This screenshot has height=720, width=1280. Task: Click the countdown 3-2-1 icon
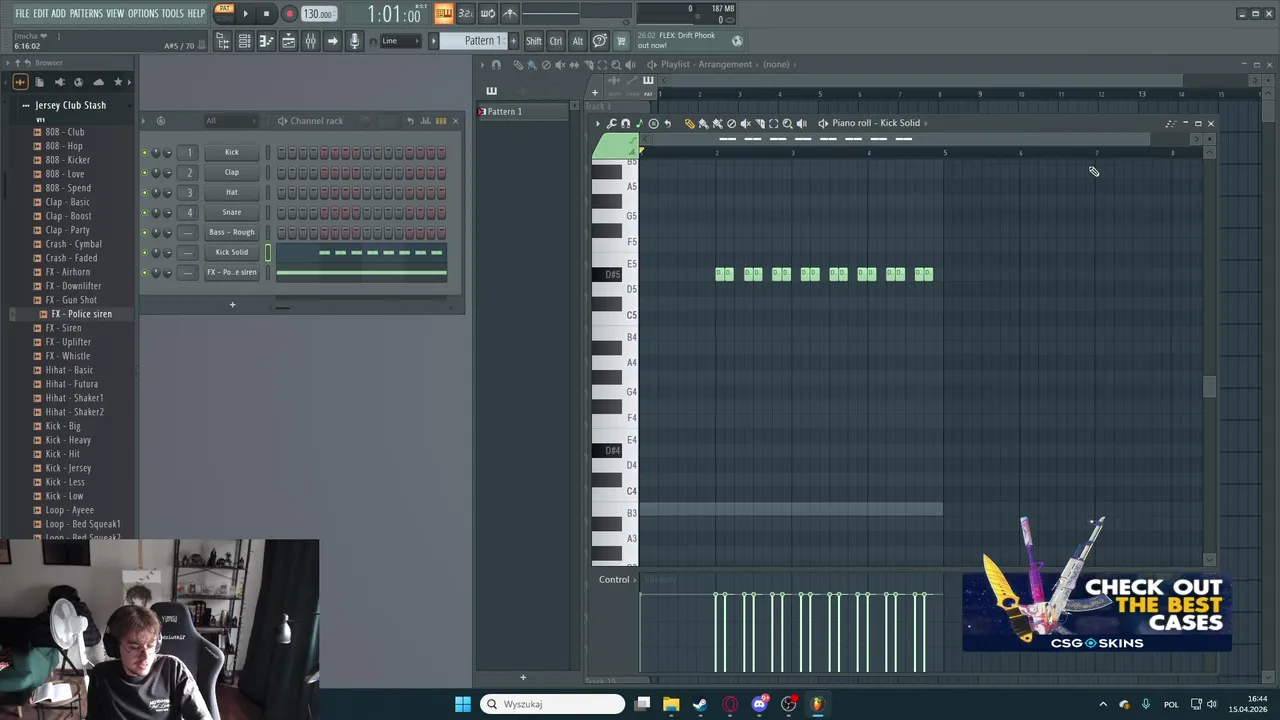click(465, 13)
